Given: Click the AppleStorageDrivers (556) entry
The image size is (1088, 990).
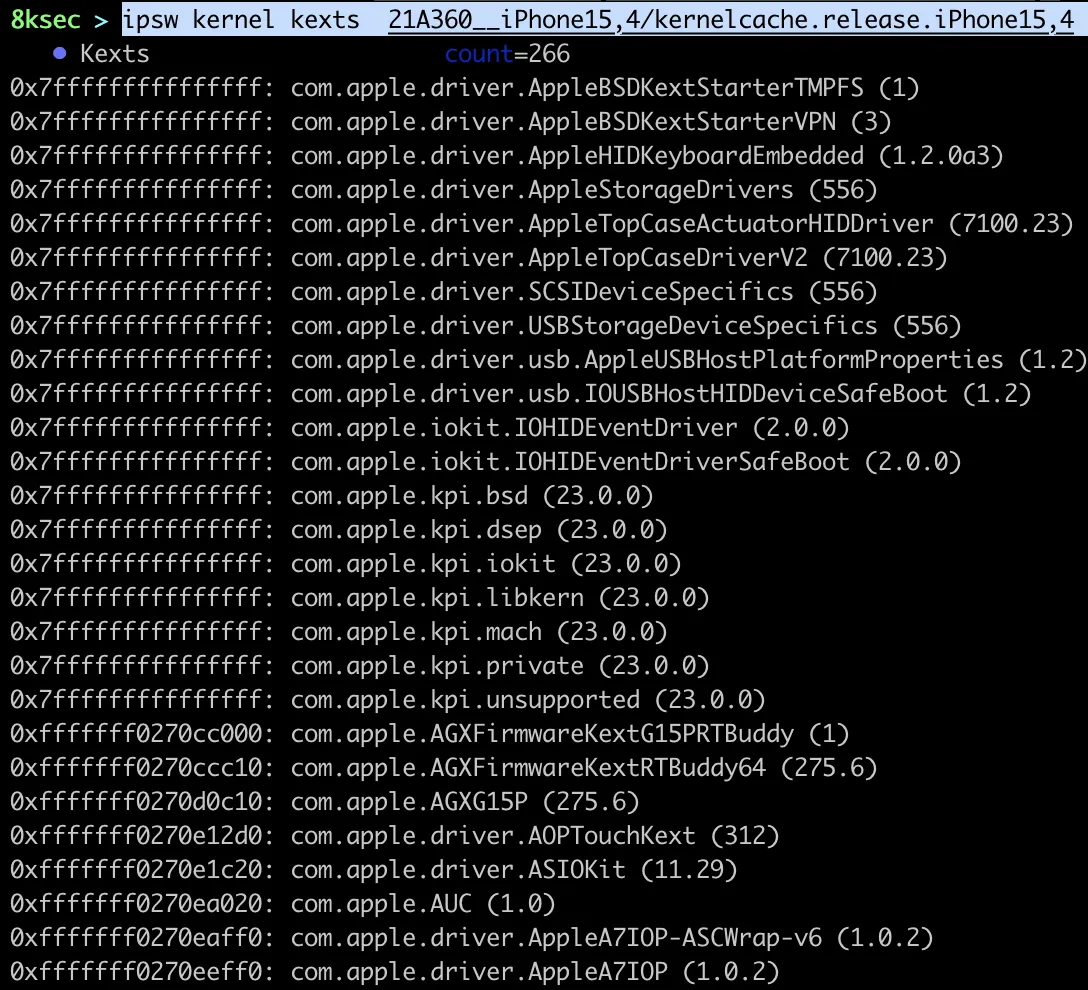Looking at the screenshot, I should [x=584, y=190].
